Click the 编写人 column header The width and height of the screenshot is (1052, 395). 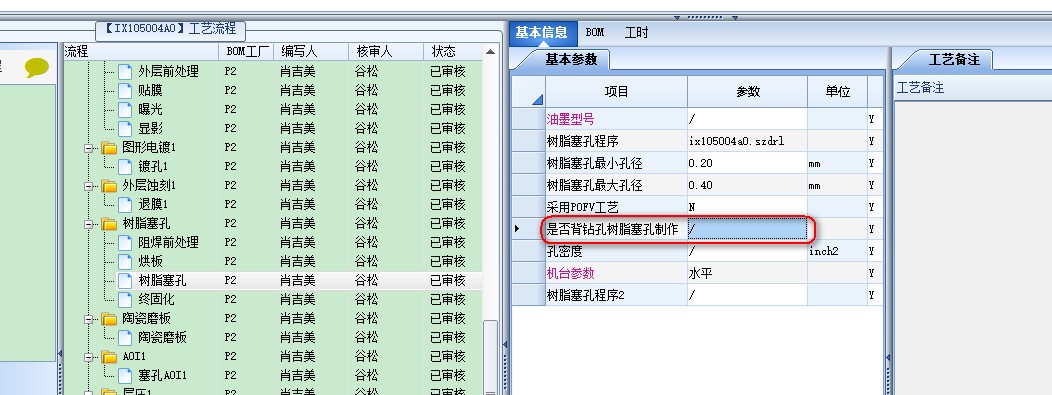(311, 51)
